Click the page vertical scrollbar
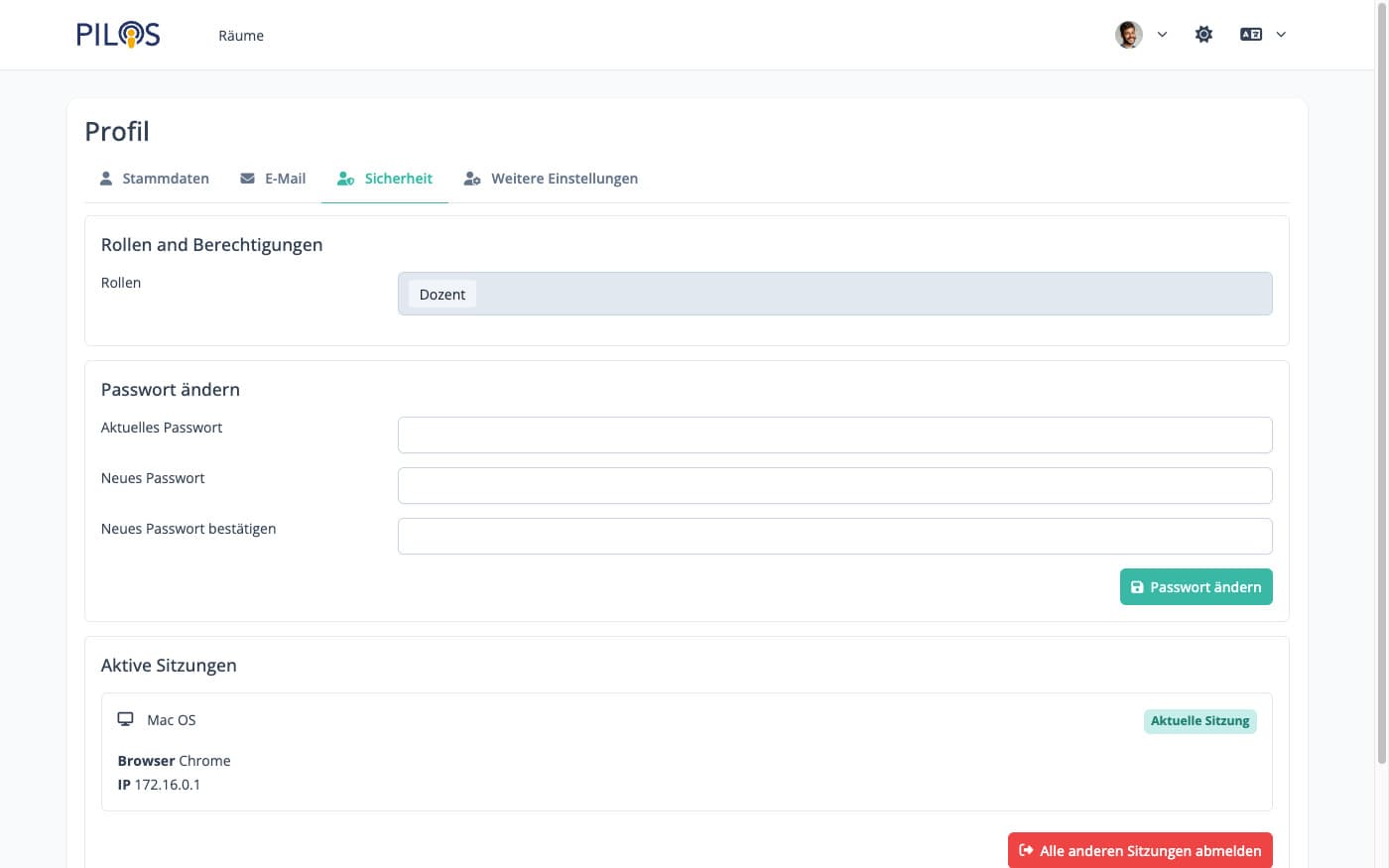 1381,397
